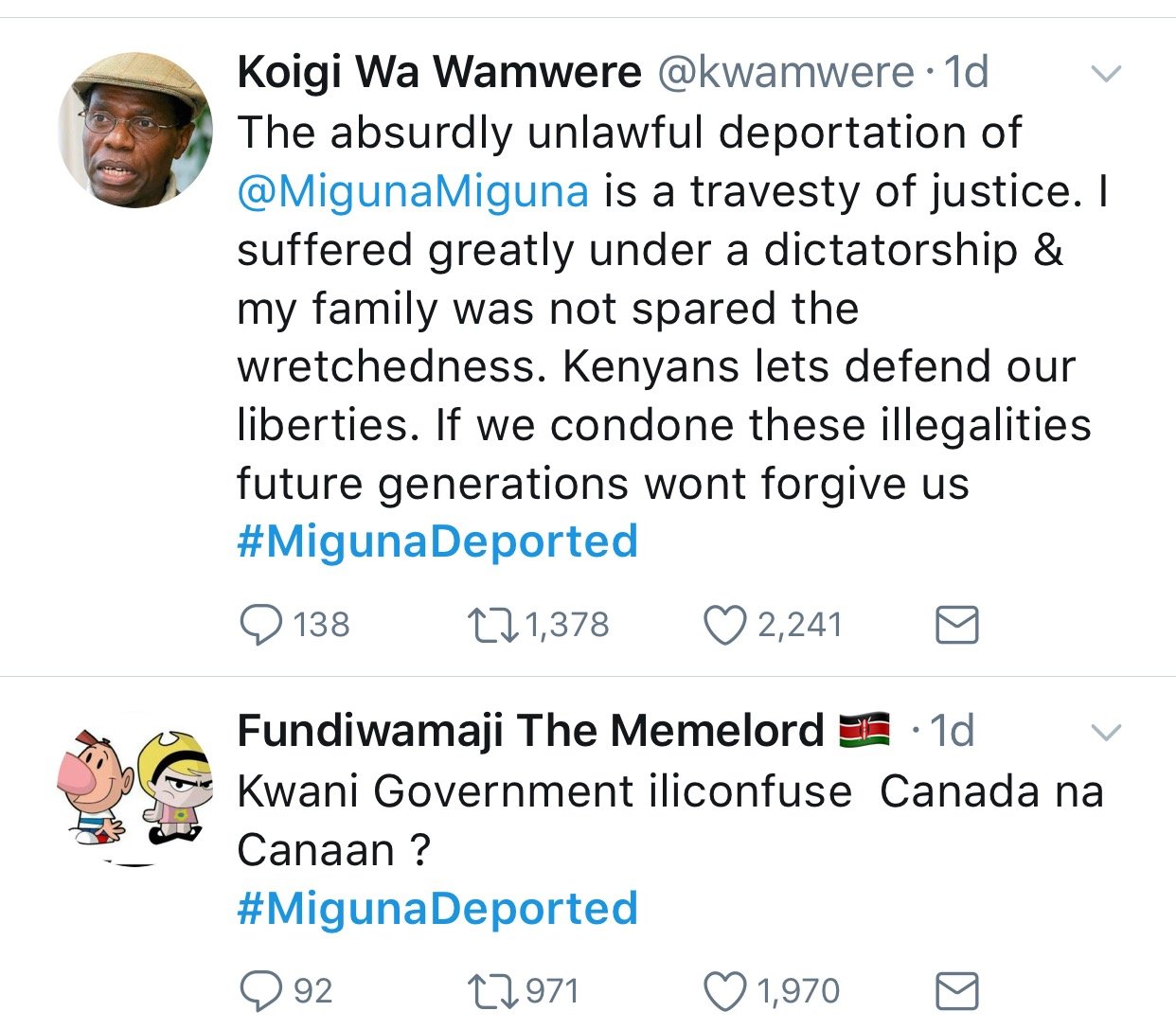Like Fundiwamaji The Memelord's tweet
1176x1029 pixels.
click(724, 991)
